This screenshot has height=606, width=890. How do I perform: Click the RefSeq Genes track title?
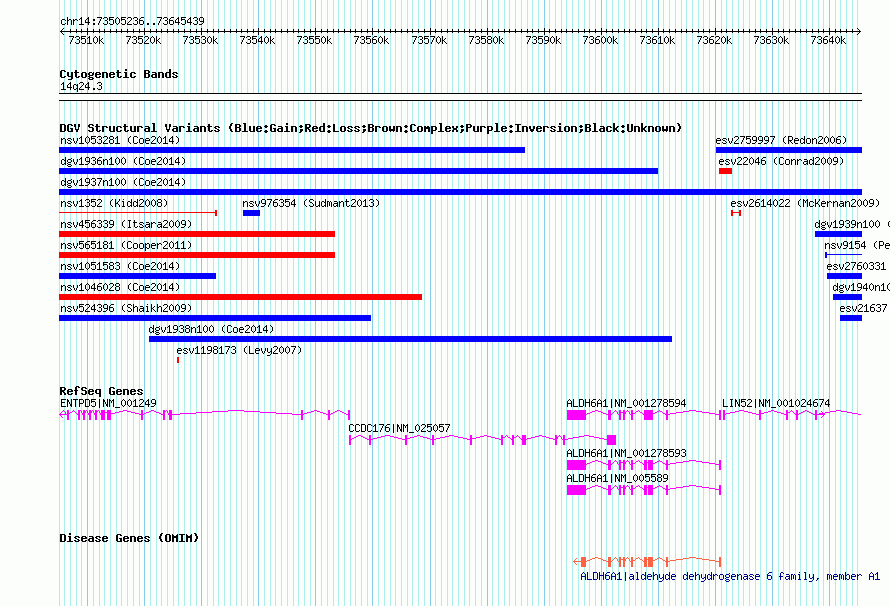point(101,391)
